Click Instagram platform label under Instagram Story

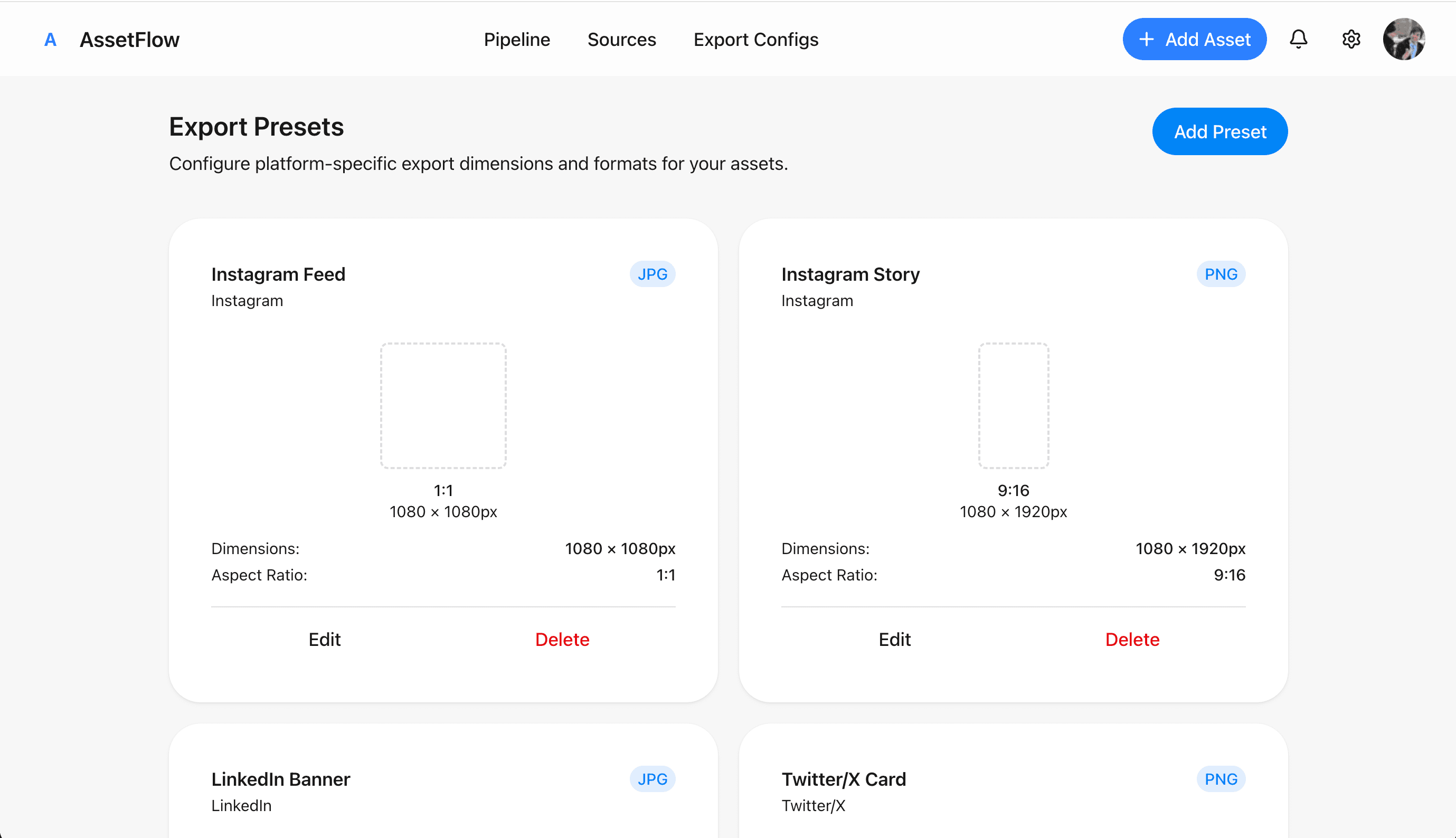click(x=817, y=300)
